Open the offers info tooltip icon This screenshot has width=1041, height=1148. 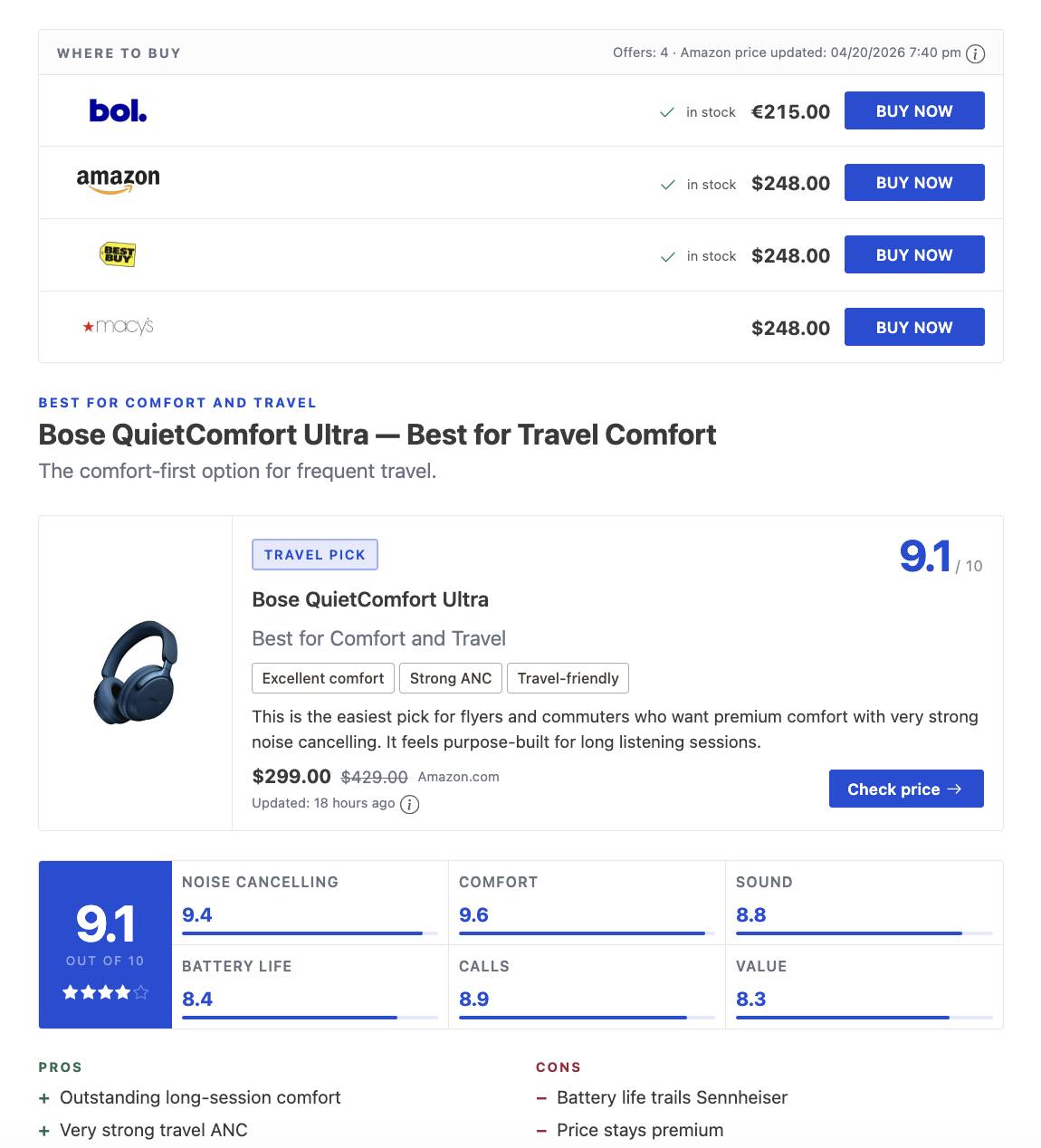tap(976, 53)
